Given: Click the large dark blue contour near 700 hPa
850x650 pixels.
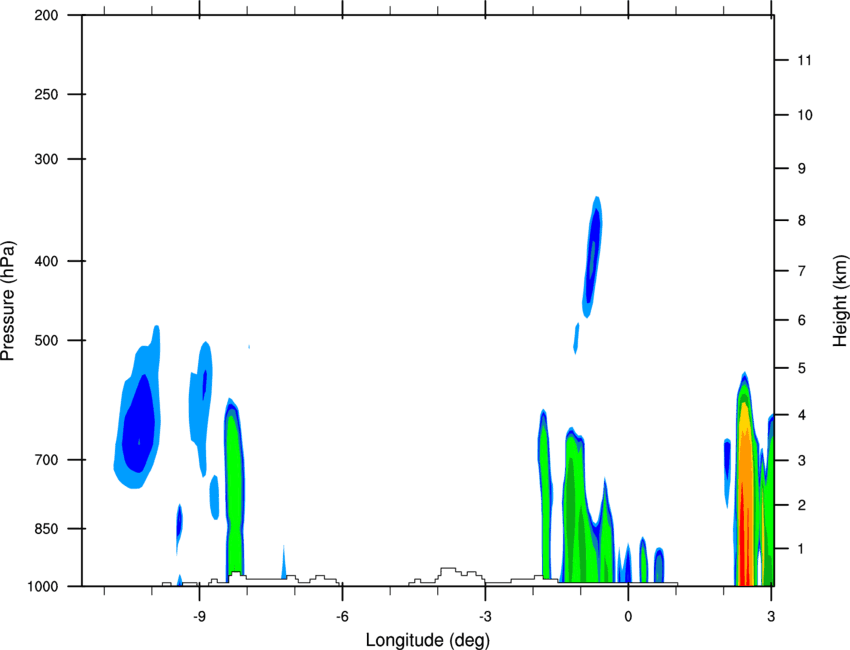Looking at the screenshot, I should pyautogui.click(x=138, y=423).
